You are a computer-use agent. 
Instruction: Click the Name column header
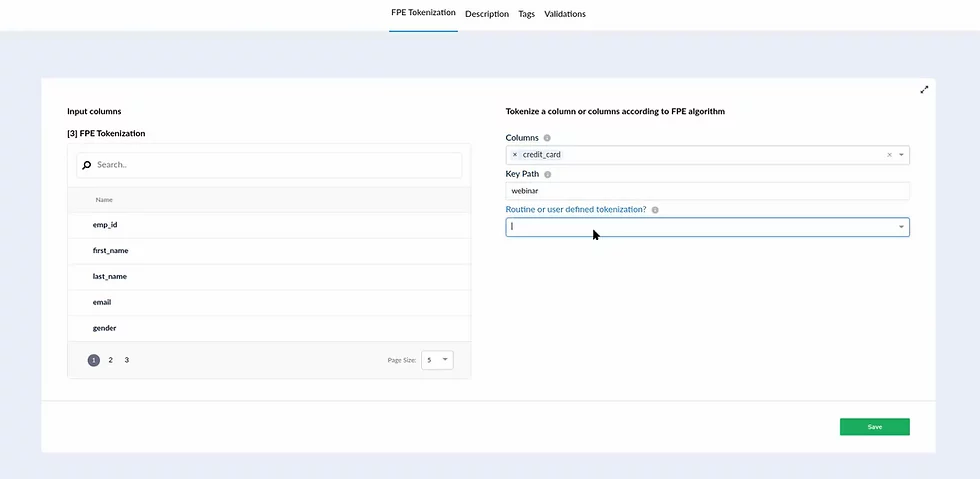(x=104, y=199)
